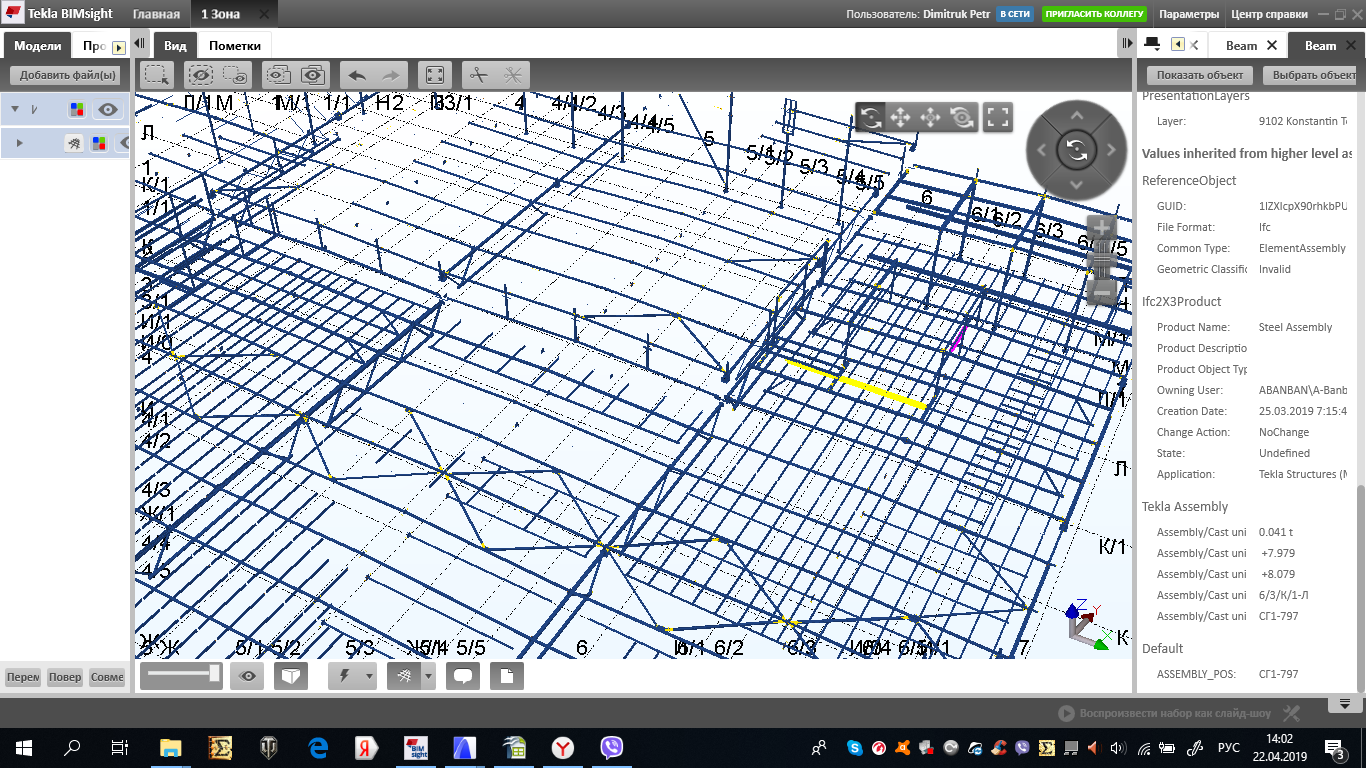Rotate view down on navigation wheel
Screen dimensions: 1366x768
tap(1077, 185)
